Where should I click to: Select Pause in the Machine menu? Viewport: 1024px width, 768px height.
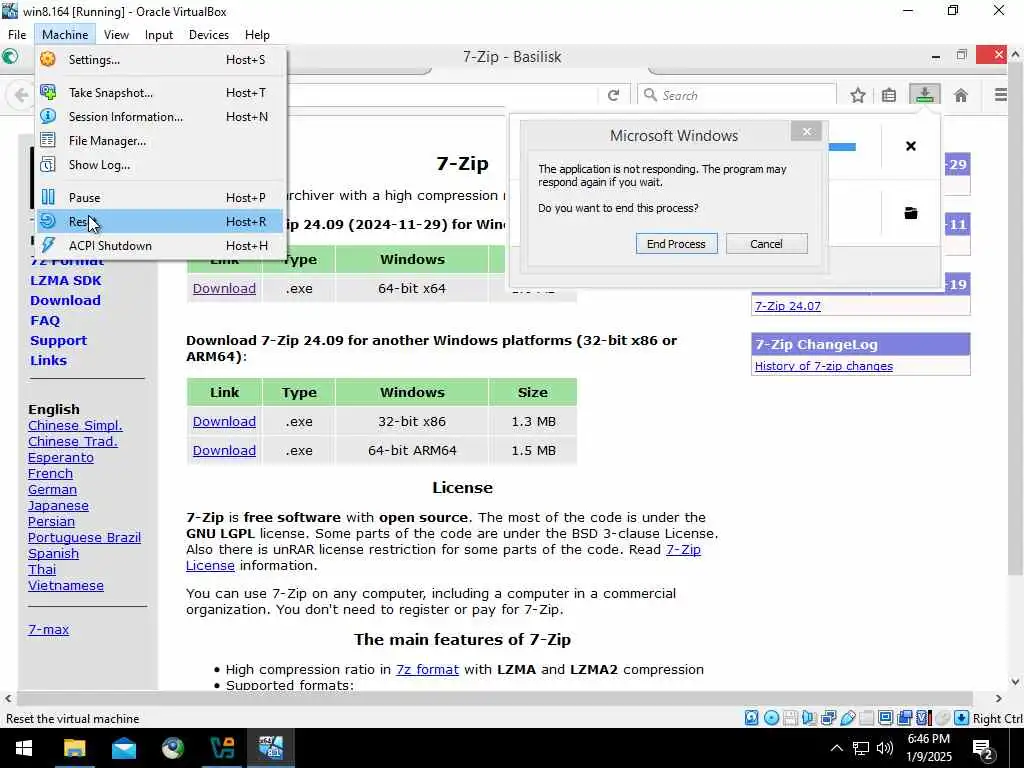point(161,197)
